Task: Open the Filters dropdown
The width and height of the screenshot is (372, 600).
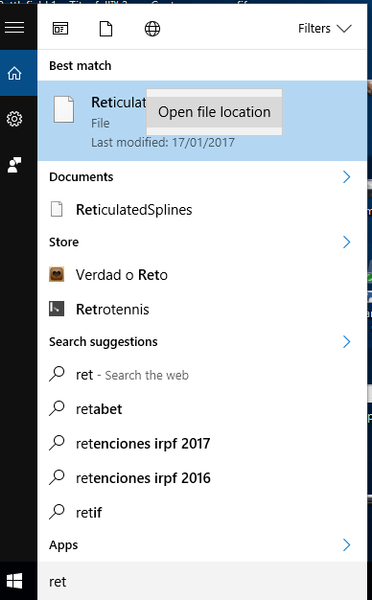Action: [x=325, y=28]
